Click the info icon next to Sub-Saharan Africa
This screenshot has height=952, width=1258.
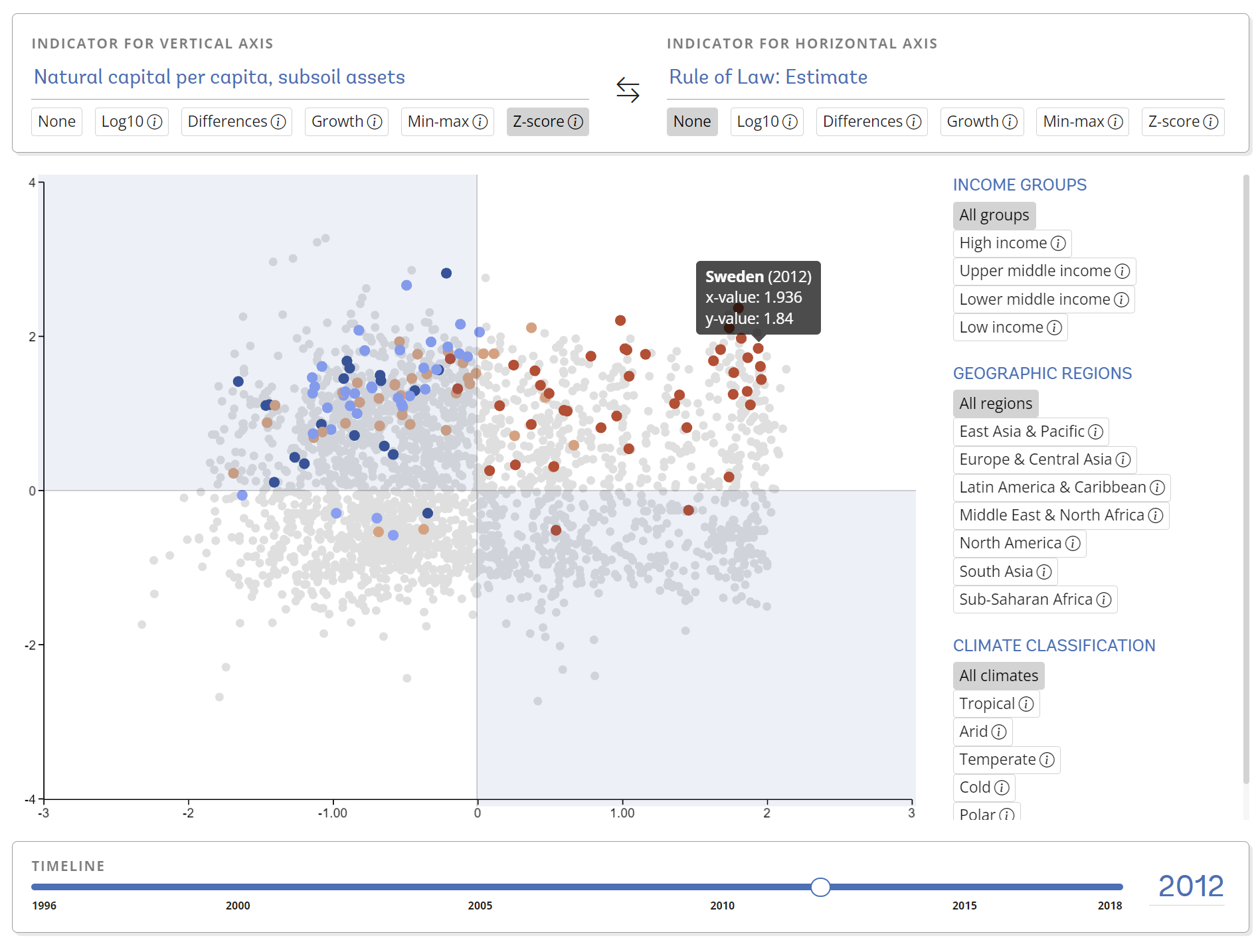(x=1103, y=599)
